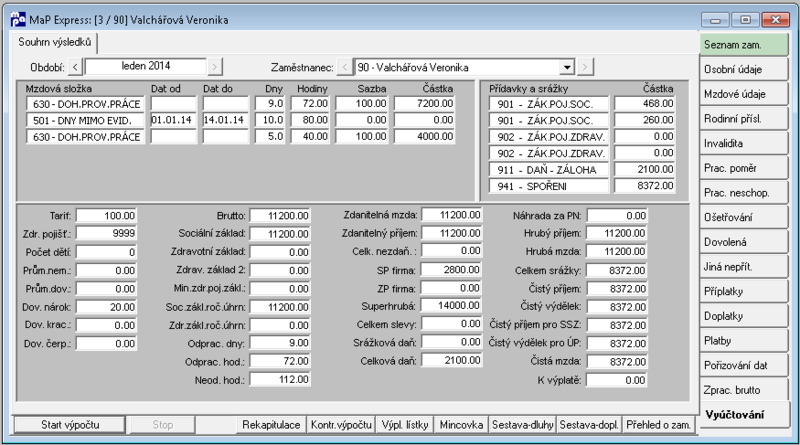Open Mzdové údaje section
Image resolution: width=800 pixels, height=445 pixels.
[743, 94]
